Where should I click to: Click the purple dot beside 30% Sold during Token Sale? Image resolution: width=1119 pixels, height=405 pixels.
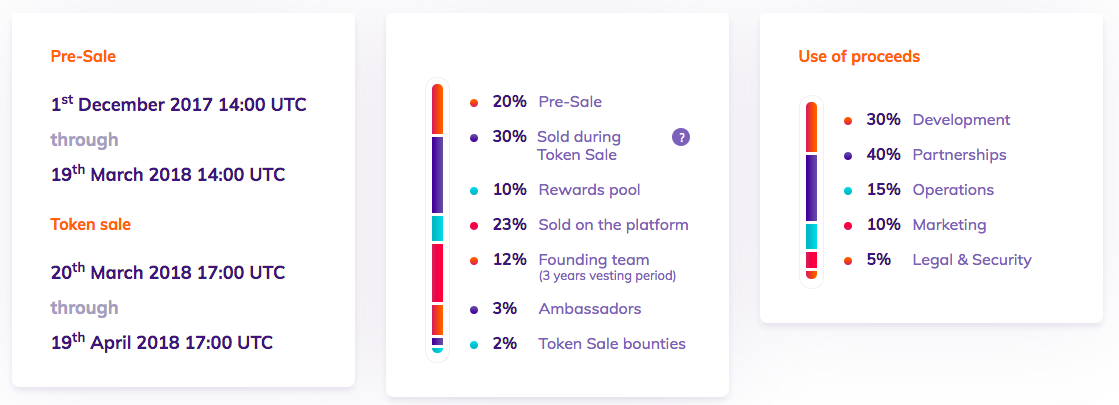click(474, 138)
